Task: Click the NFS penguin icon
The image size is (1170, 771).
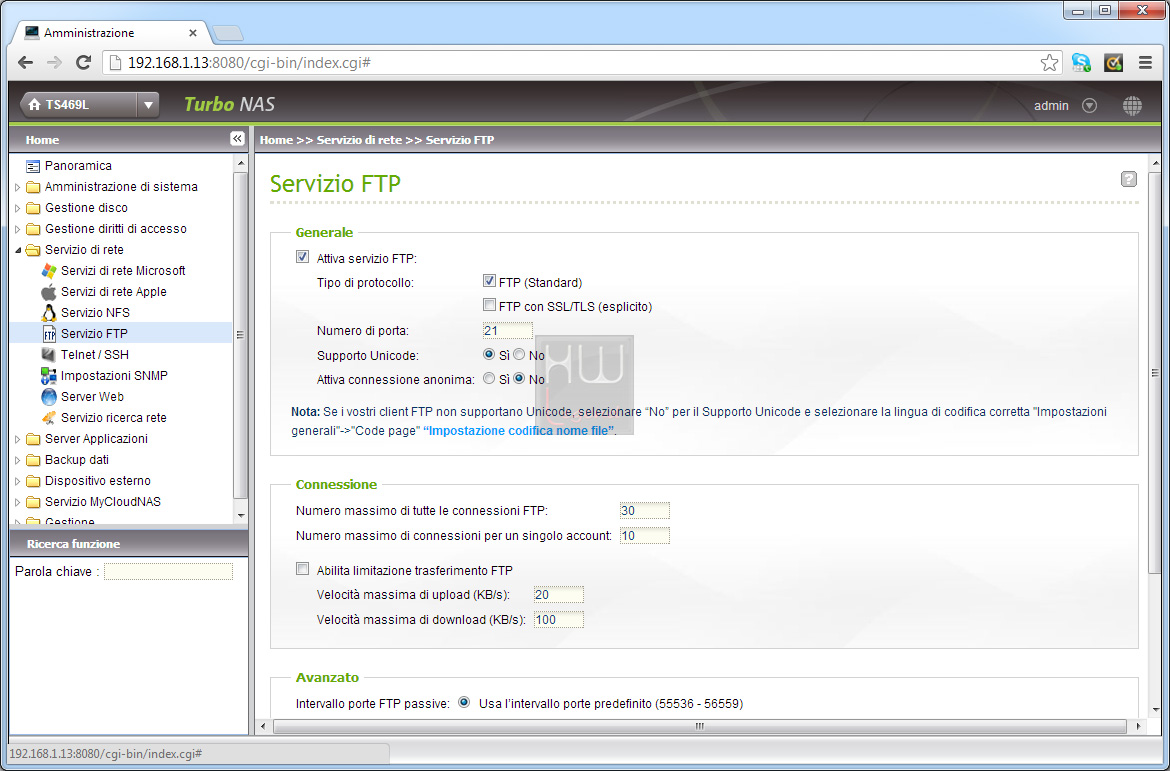Action: 49,313
